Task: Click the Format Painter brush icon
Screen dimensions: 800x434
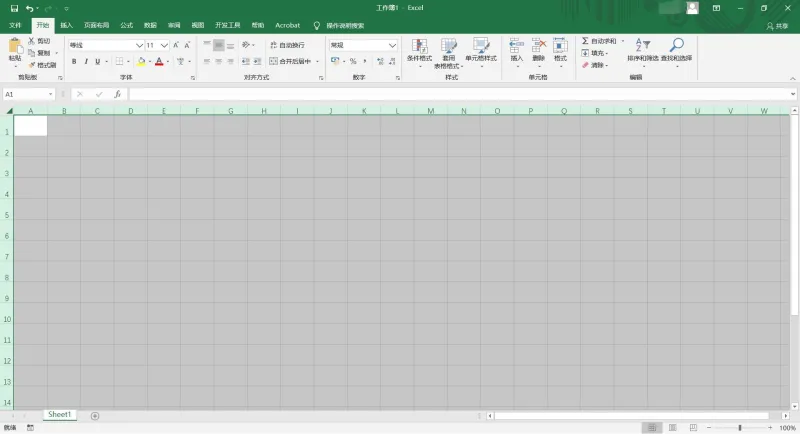Action: [32, 65]
